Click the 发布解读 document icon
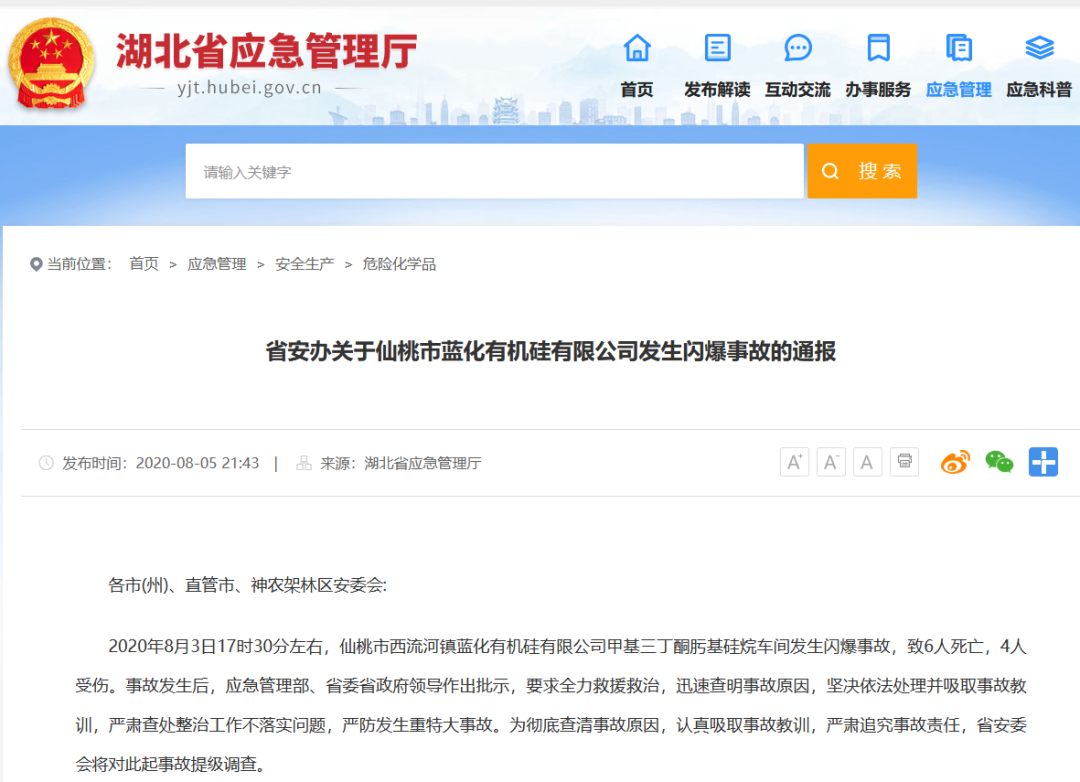The height and width of the screenshot is (782, 1080). pyautogui.click(x=717, y=47)
